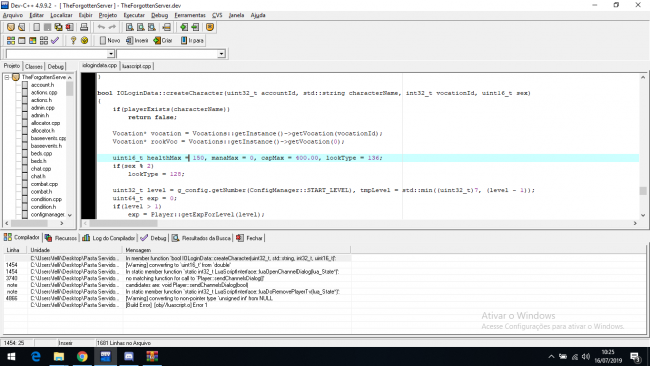The height and width of the screenshot is (366, 650).
Task: Select condition.h in project tree
Action: 43,207
